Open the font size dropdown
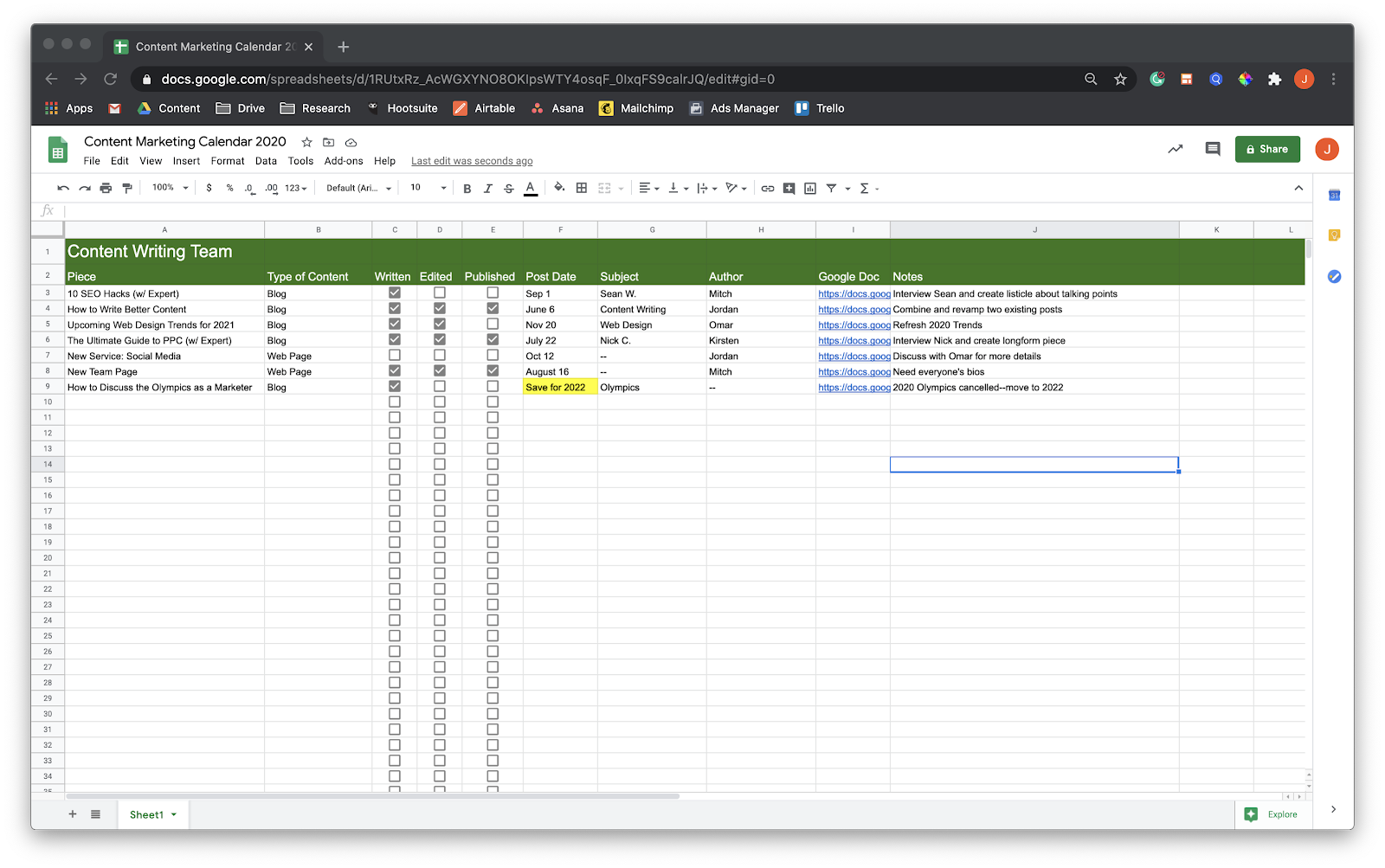1385x868 pixels. click(428, 188)
